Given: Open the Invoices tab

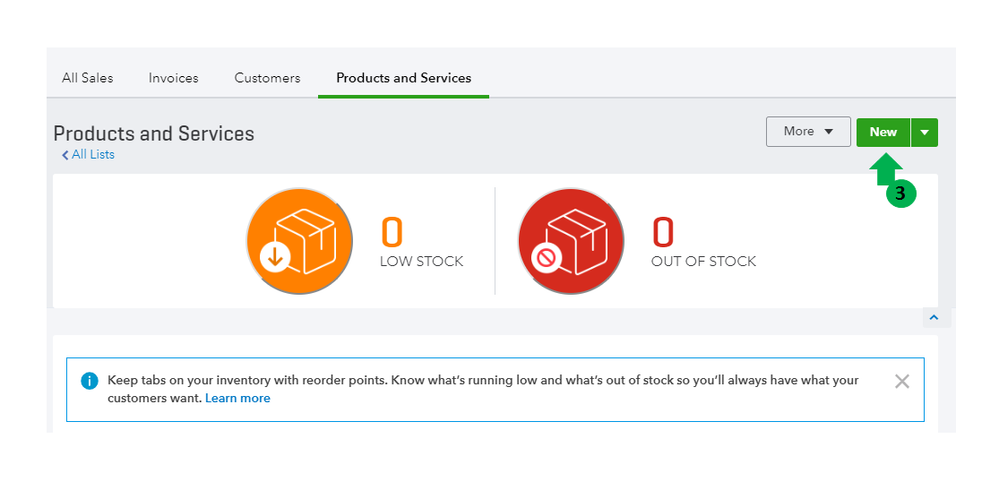Looking at the screenshot, I should click(x=174, y=78).
